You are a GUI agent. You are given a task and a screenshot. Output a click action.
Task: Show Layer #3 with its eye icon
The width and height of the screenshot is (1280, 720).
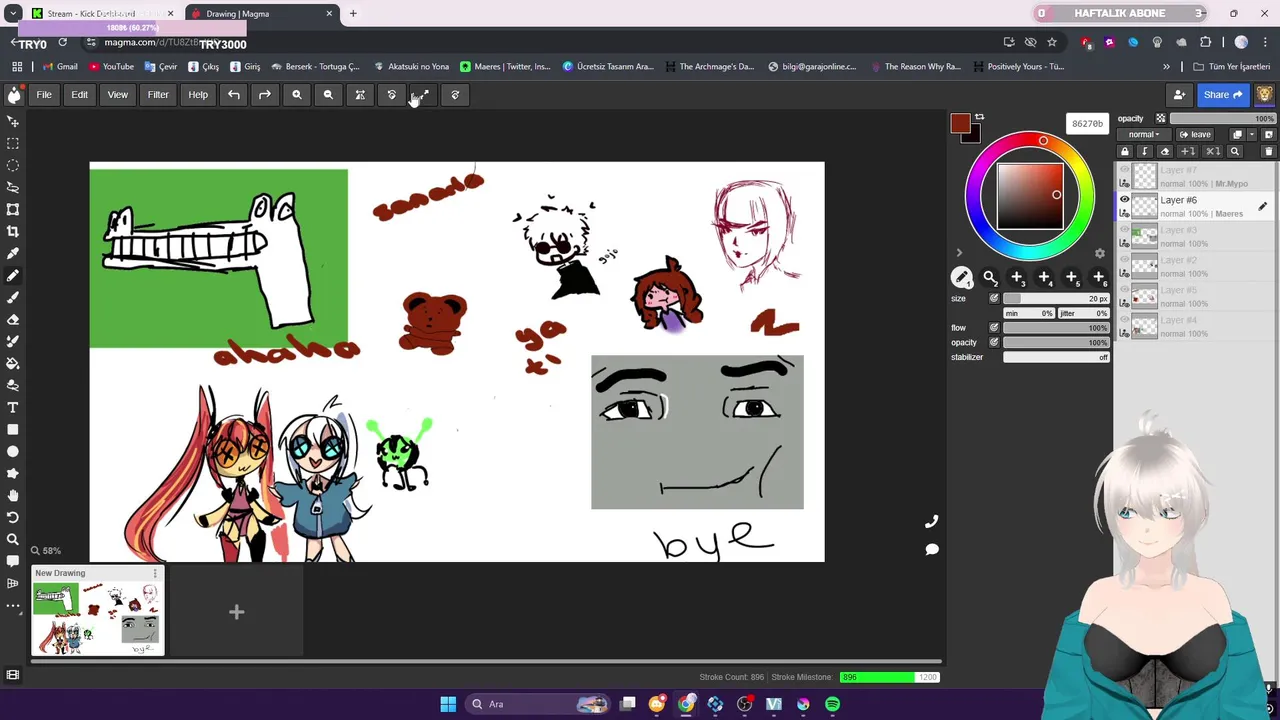click(1124, 230)
